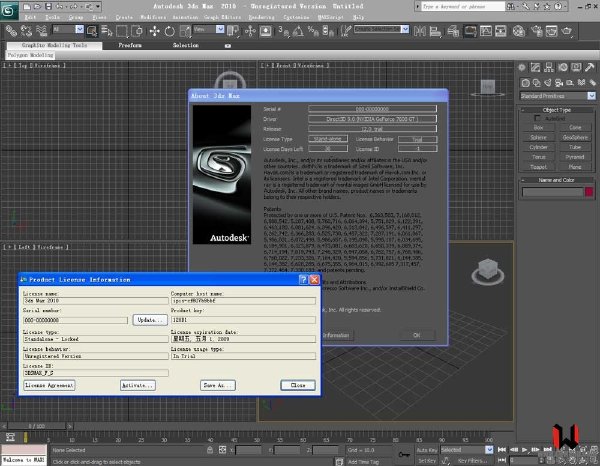Switch to the Freeform ribbon tab

pos(130,45)
